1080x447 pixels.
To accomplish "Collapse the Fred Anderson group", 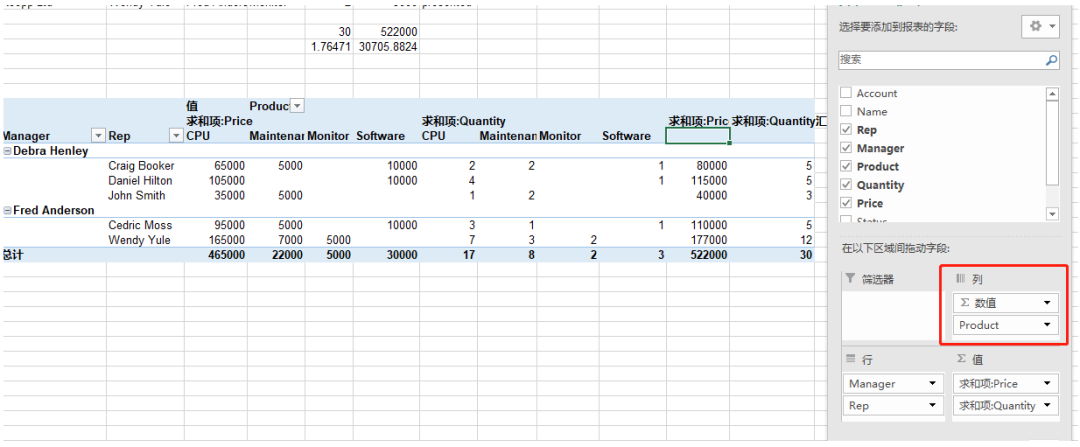I will 8,211.
